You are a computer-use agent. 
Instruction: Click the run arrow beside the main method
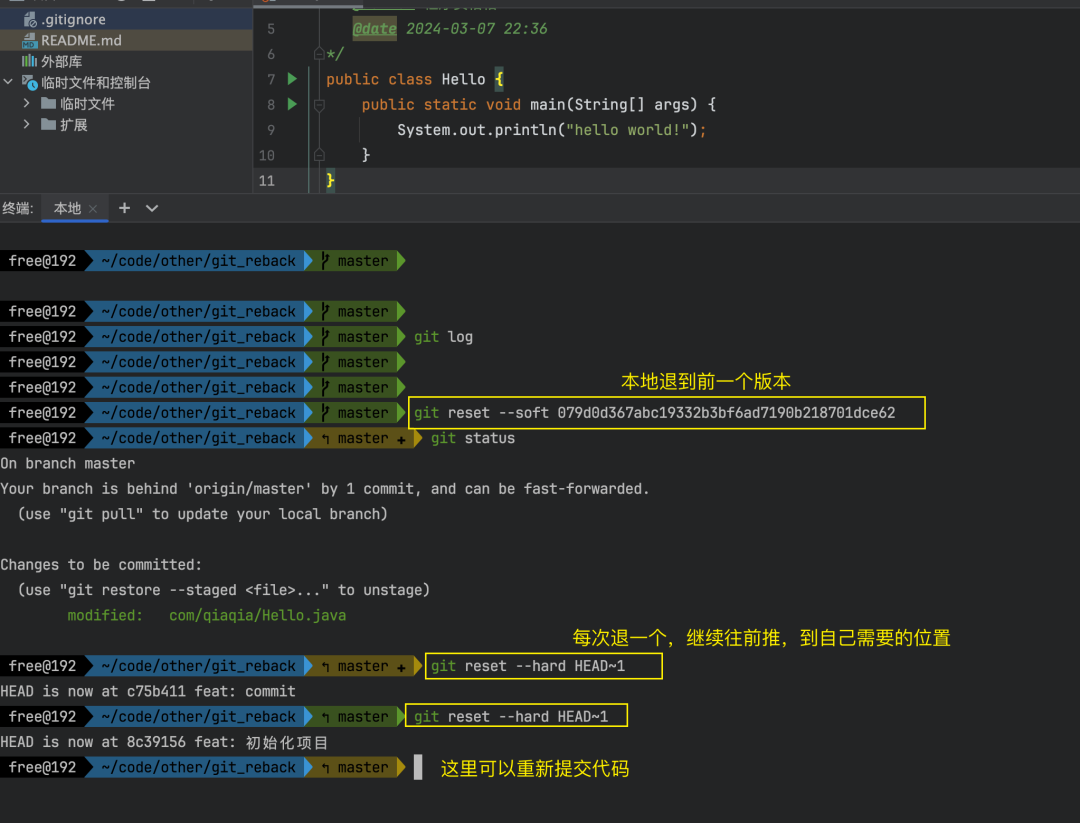(x=292, y=104)
